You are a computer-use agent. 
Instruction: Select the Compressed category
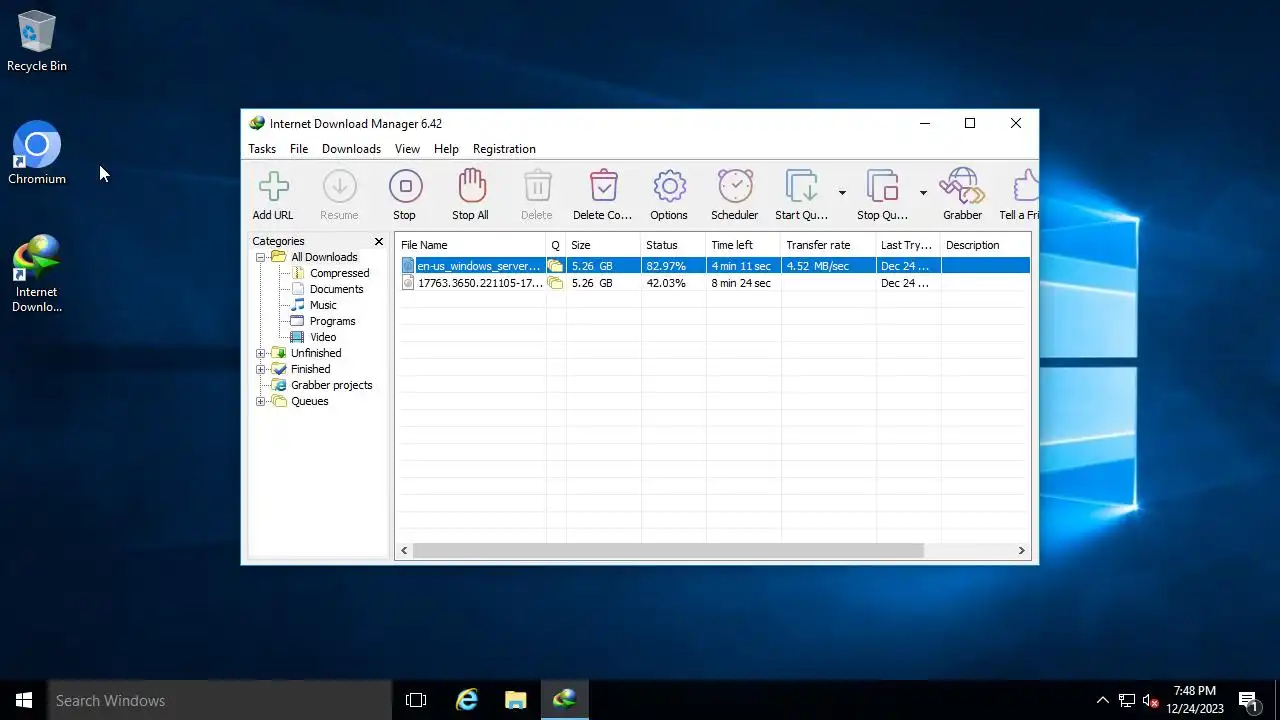pos(339,273)
